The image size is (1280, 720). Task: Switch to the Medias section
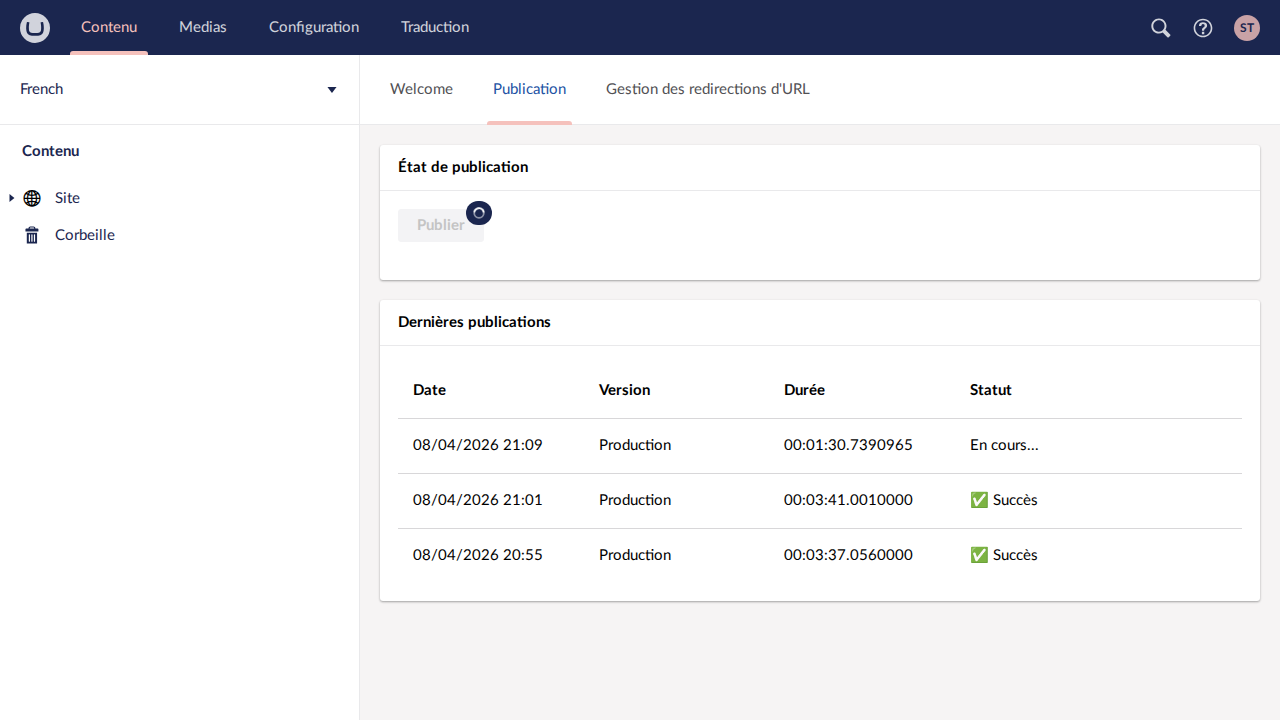[203, 27]
